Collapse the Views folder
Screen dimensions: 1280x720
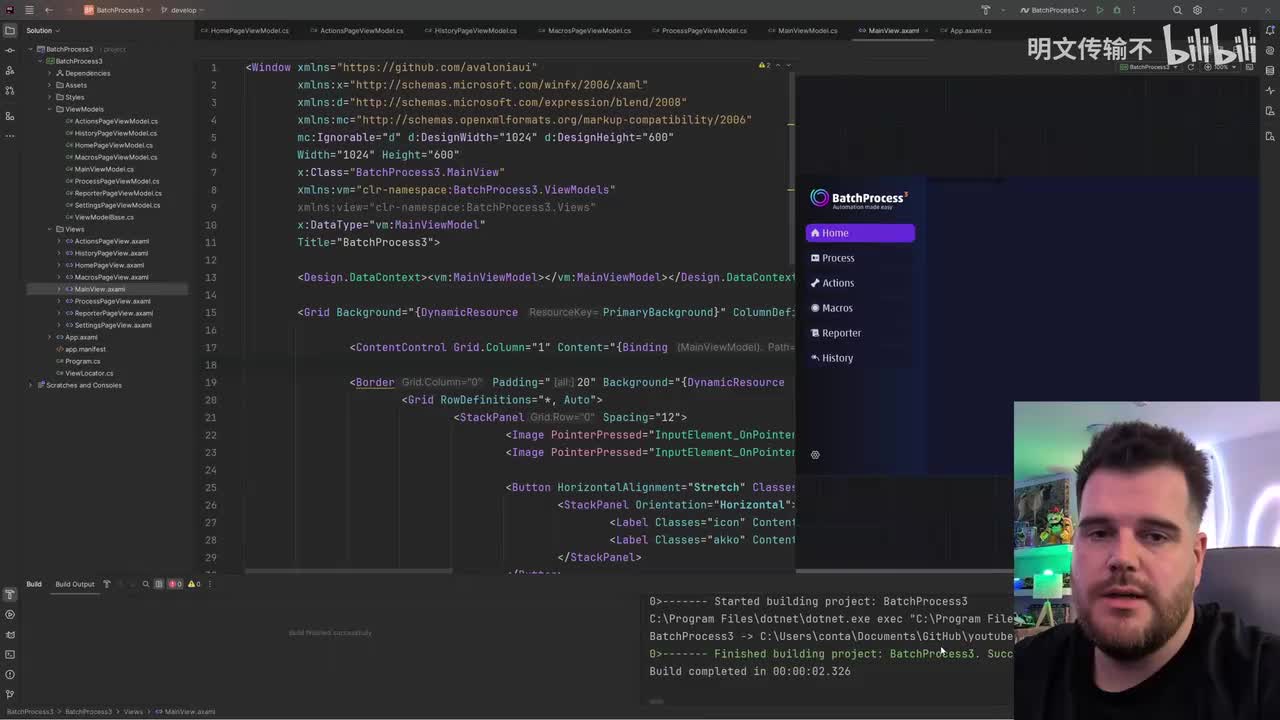tap(49, 229)
